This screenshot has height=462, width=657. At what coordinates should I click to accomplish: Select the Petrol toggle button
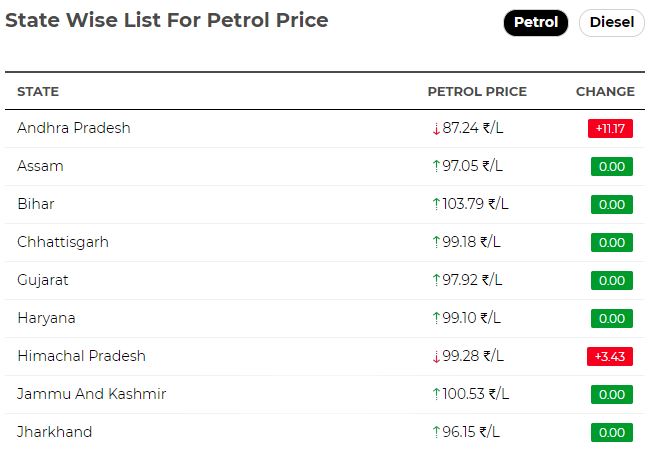click(535, 22)
